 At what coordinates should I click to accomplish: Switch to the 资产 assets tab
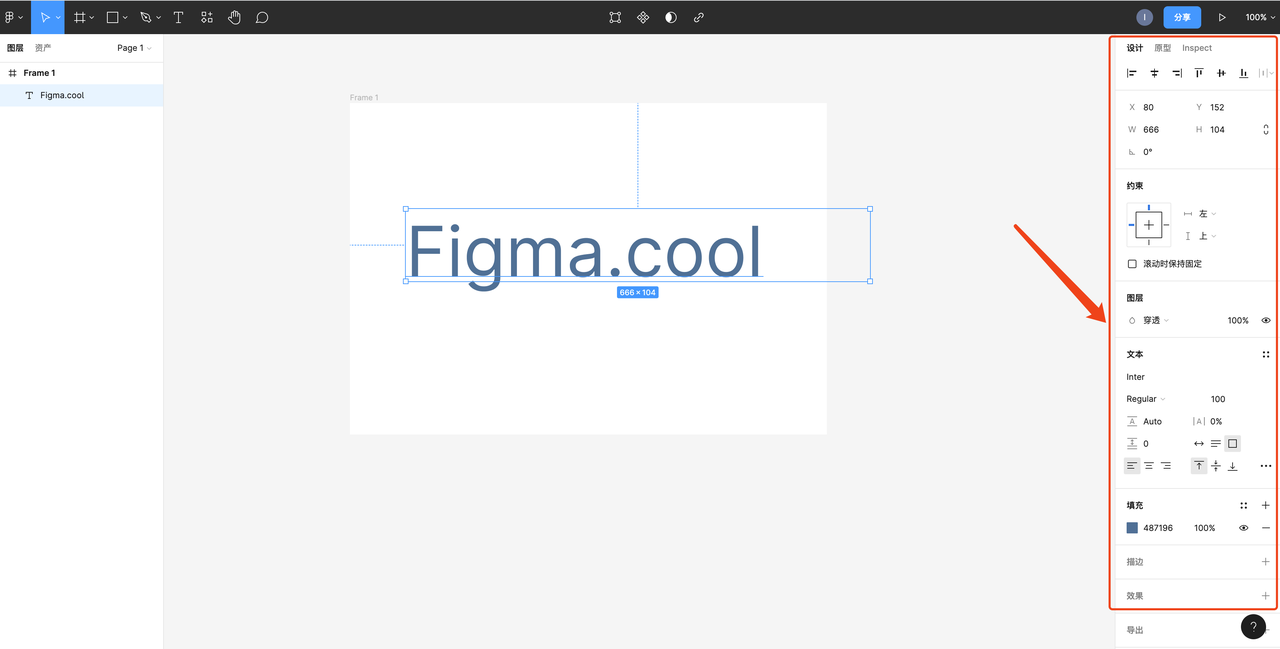[x=43, y=48]
